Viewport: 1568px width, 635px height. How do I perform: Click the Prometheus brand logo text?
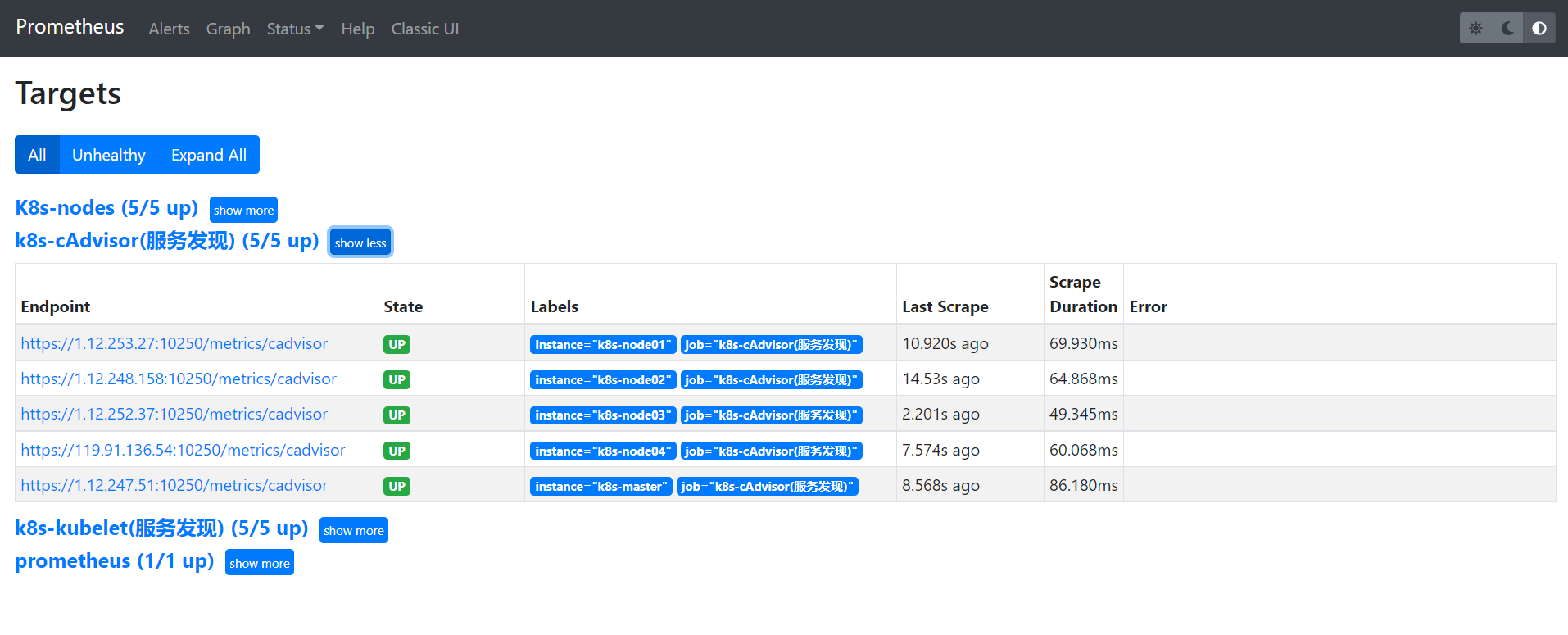pyautogui.click(x=70, y=27)
